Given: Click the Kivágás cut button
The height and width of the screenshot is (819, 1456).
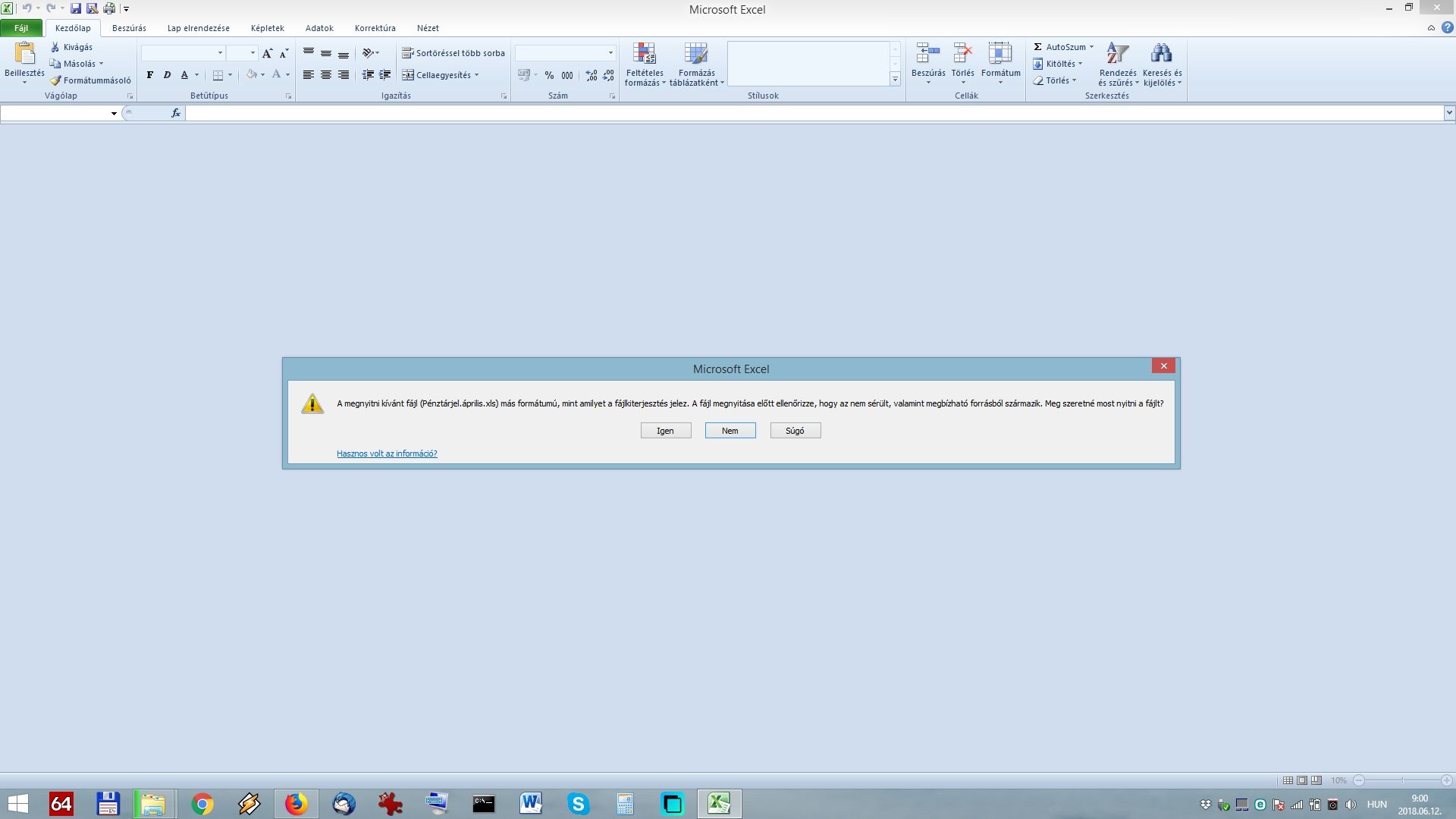Looking at the screenshot, I should point(72,47).
